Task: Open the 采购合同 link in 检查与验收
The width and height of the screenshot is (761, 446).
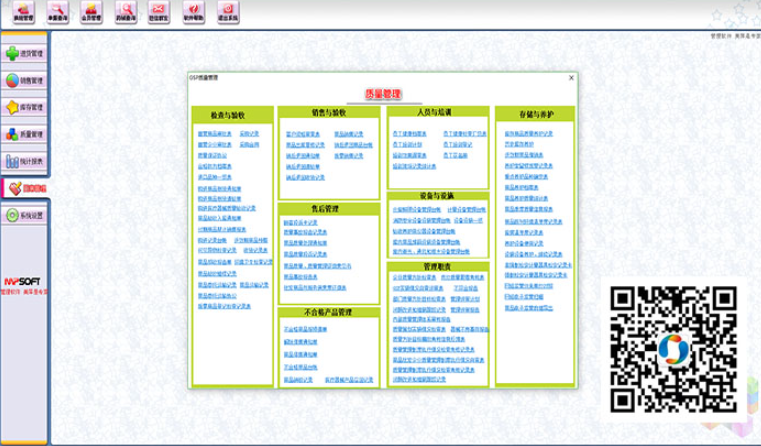Action: click(x=249, y=145)
